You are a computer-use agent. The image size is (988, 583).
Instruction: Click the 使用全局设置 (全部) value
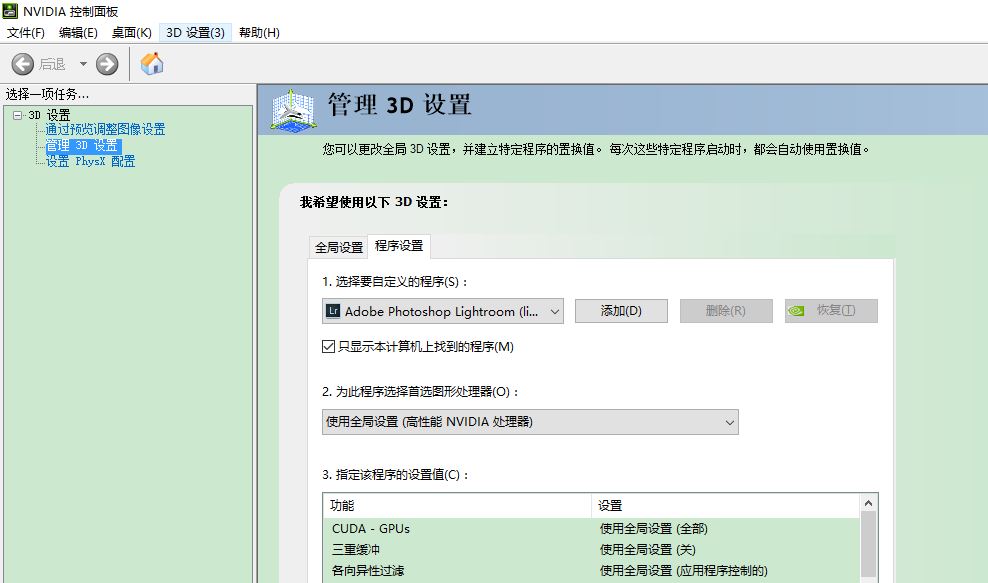tap(653, 529)
